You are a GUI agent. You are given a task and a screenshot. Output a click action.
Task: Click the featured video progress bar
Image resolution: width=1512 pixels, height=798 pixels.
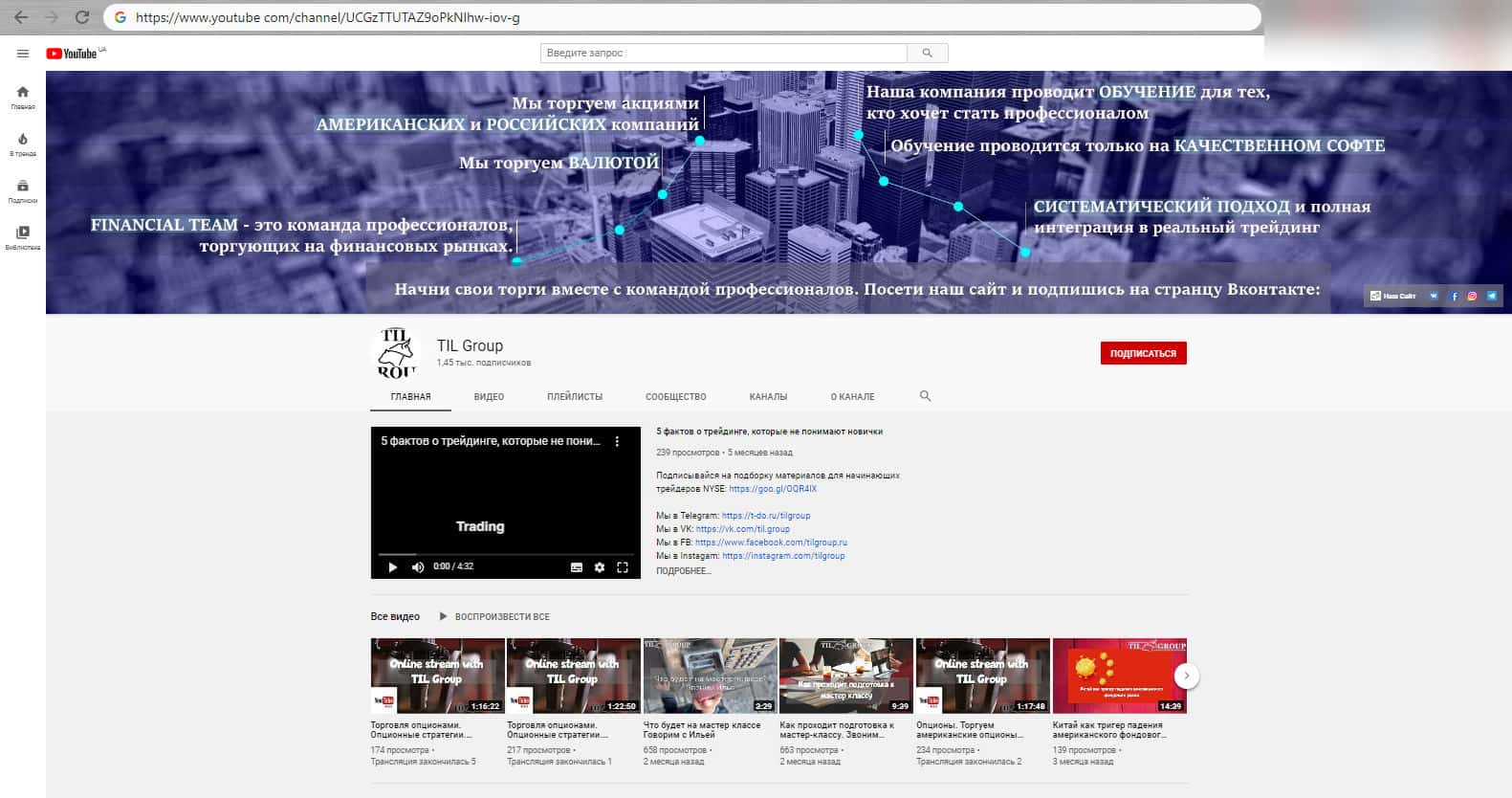(506, 554)
